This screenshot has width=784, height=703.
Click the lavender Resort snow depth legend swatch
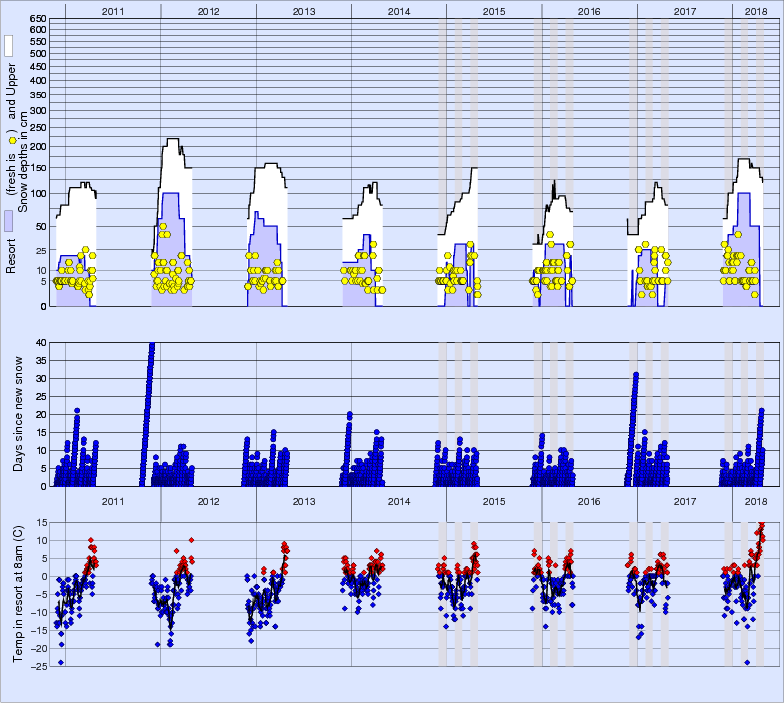point(8,221)
